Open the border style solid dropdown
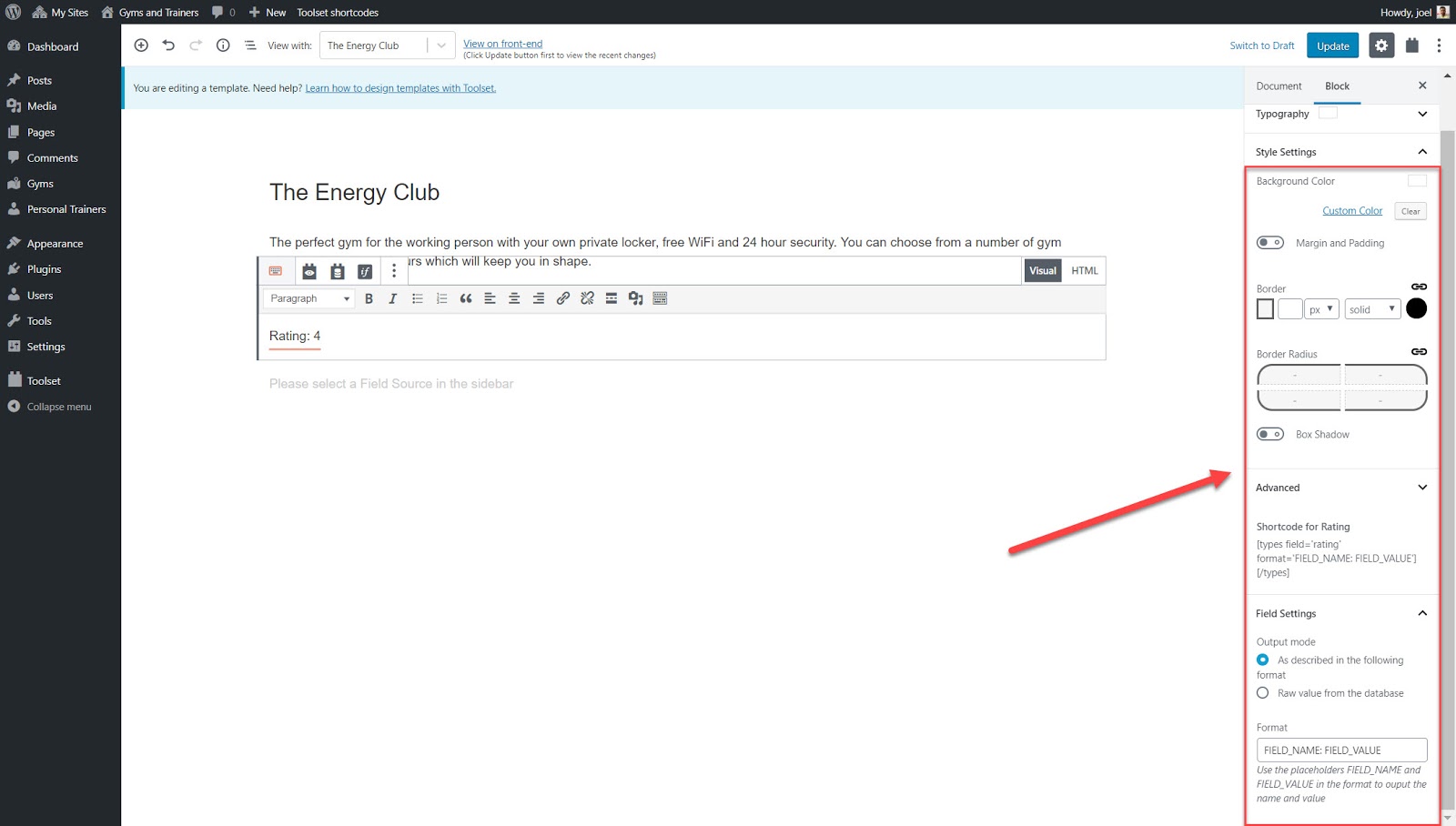This screenshot has width=1456, height=826. click(x=1372, y=309)
